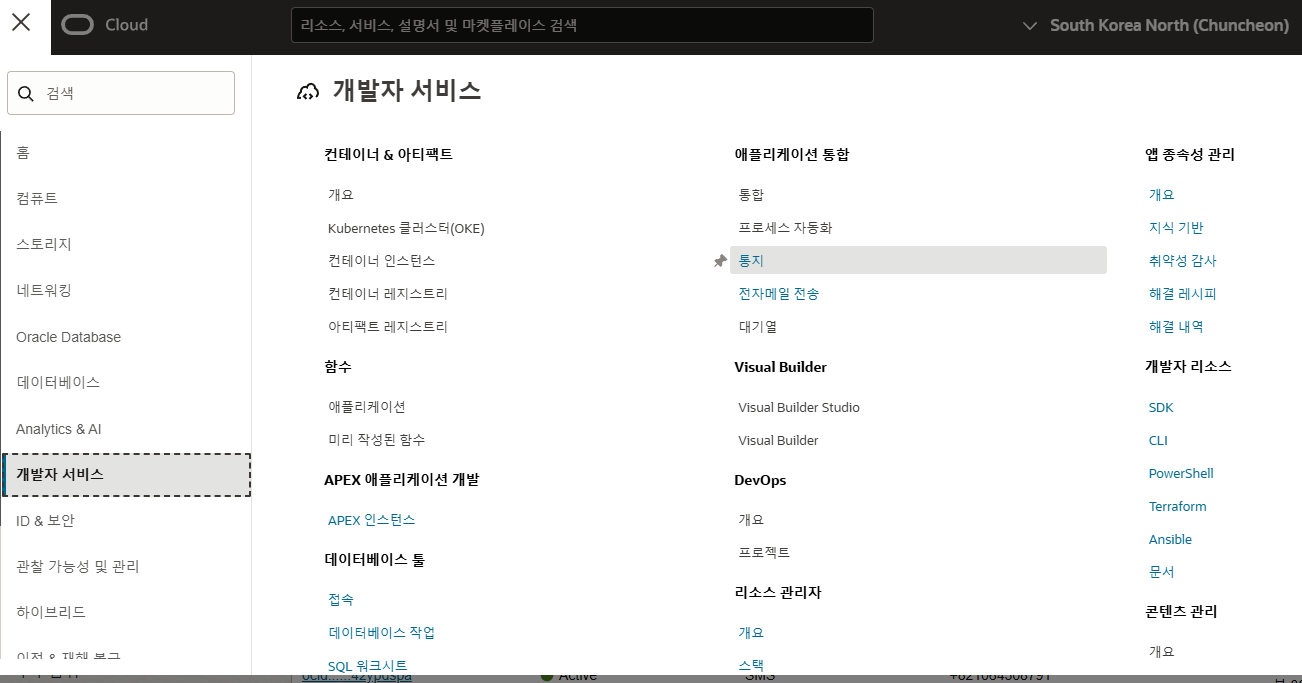Open 개요 under 리소스 관리자
Image resolution: width=1302 pixels, height=683 pixels.
pos(751,633)
